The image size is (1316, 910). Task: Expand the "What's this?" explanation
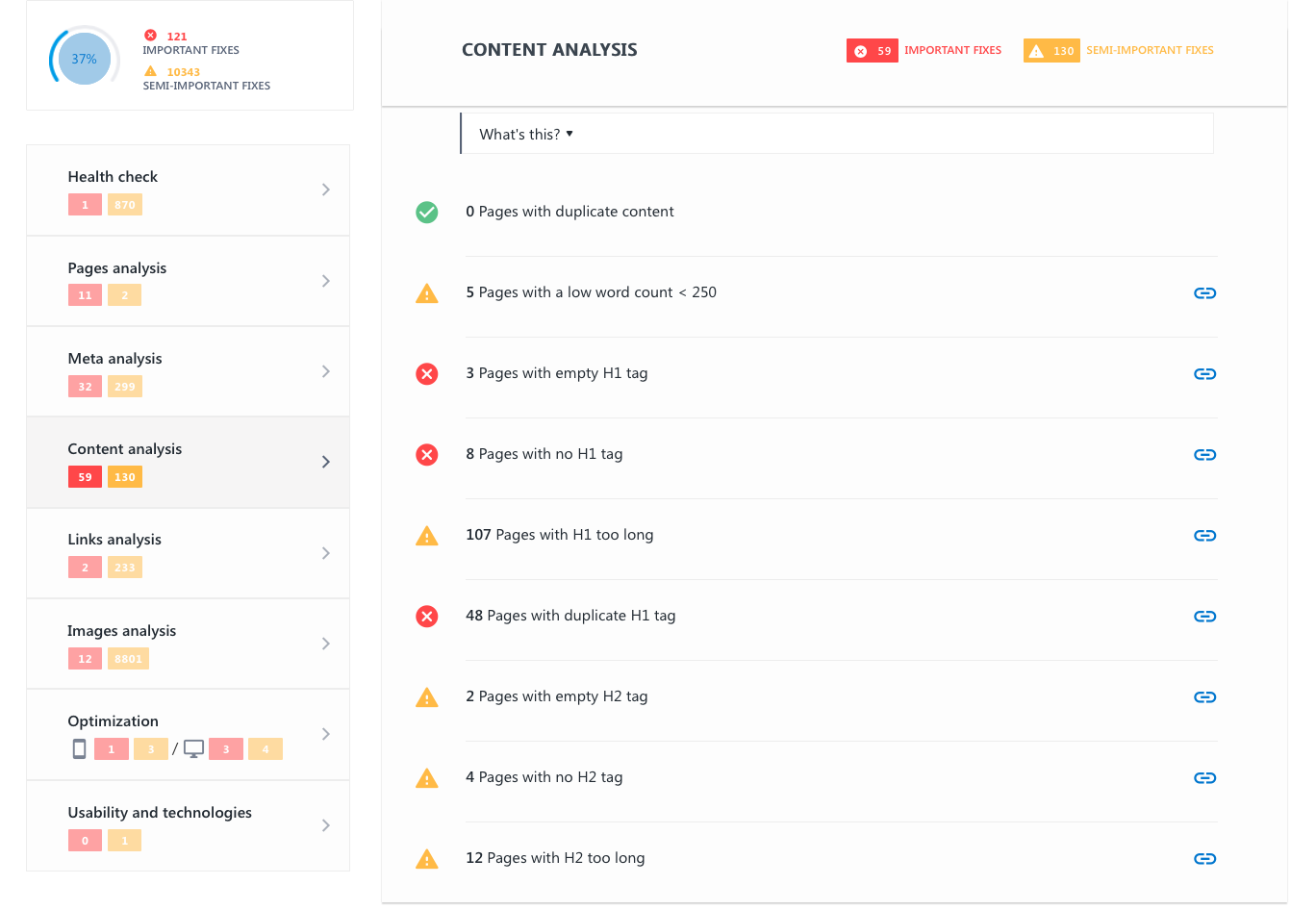526,135
